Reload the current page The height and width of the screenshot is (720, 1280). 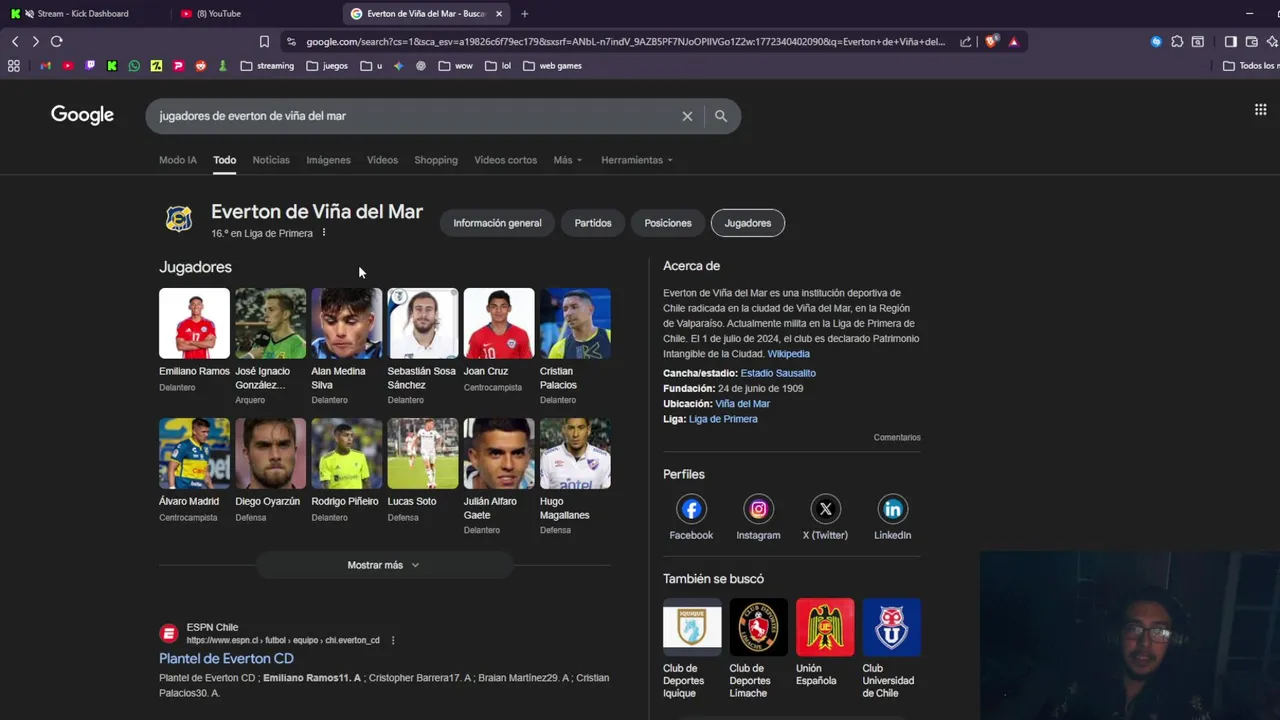[x=56, y=41]
